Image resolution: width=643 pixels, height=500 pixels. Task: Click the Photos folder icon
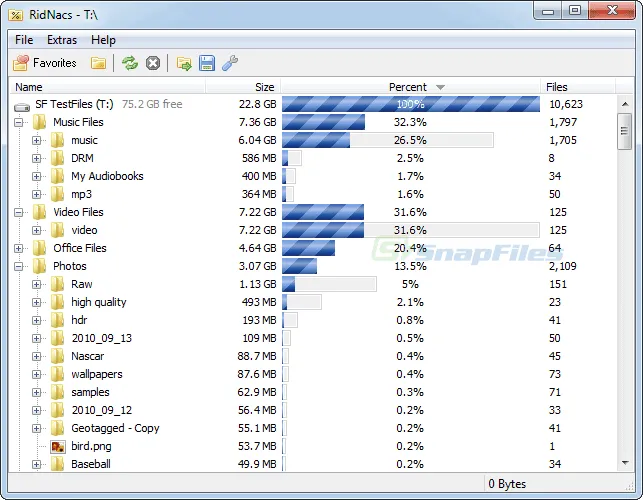click(39, 266)
